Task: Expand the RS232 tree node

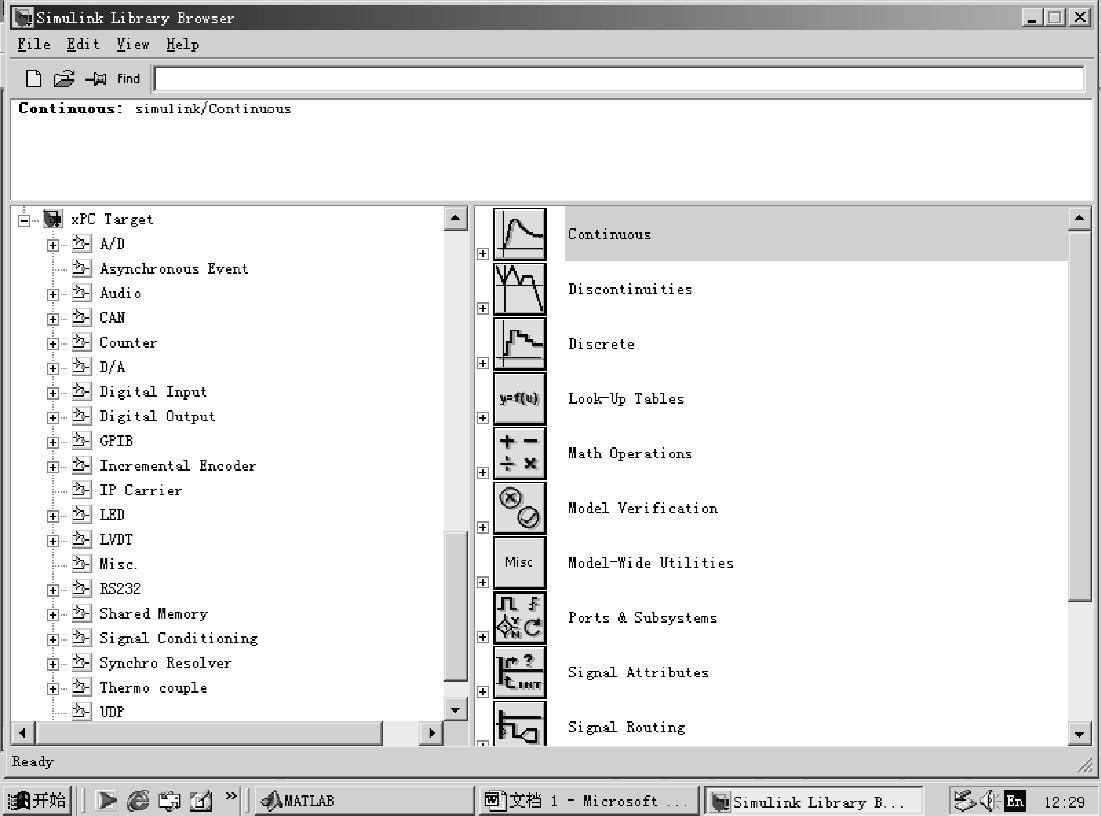Action: pos(53,590)
